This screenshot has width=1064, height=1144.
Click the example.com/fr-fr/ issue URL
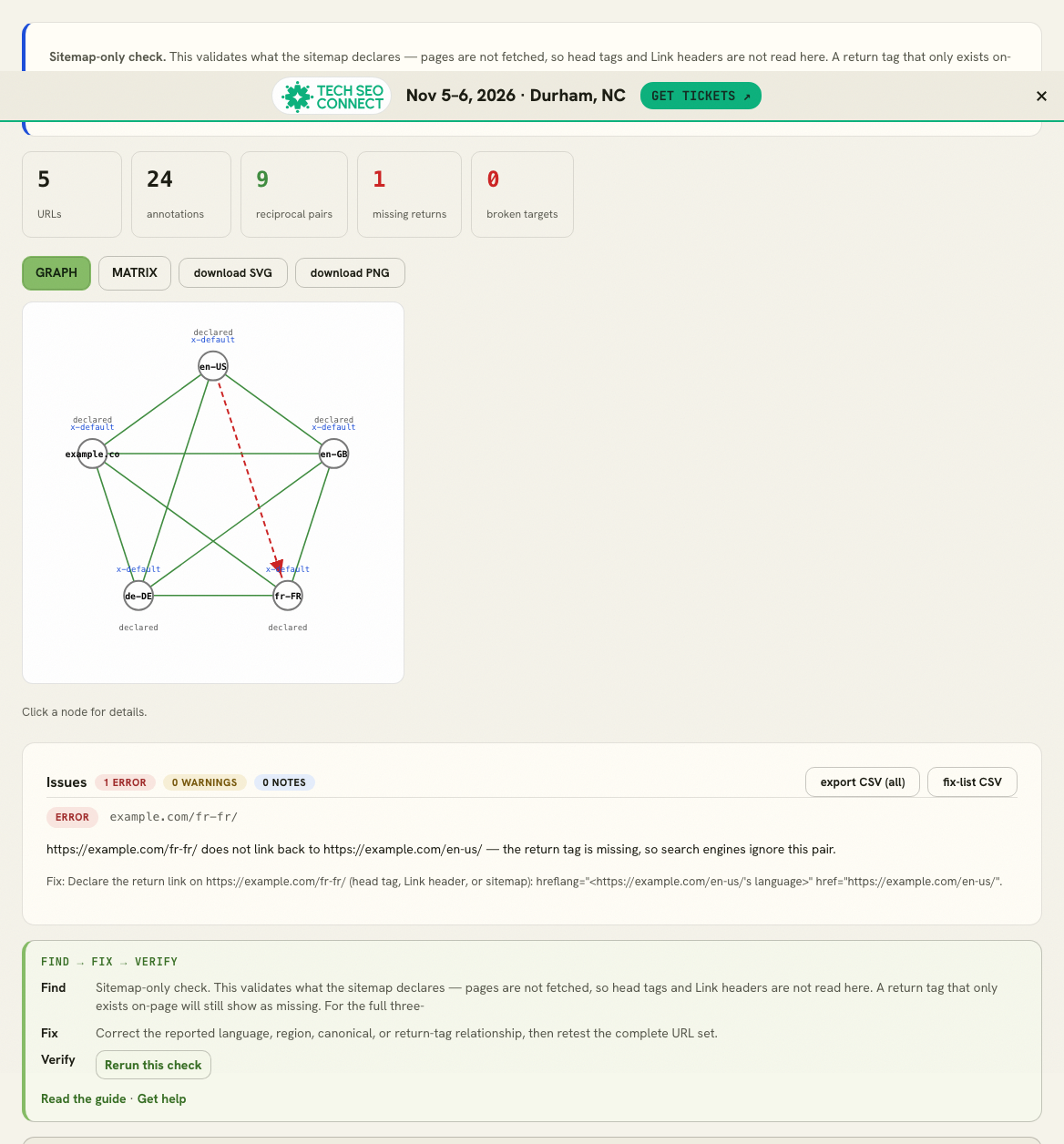pos(174,817)
